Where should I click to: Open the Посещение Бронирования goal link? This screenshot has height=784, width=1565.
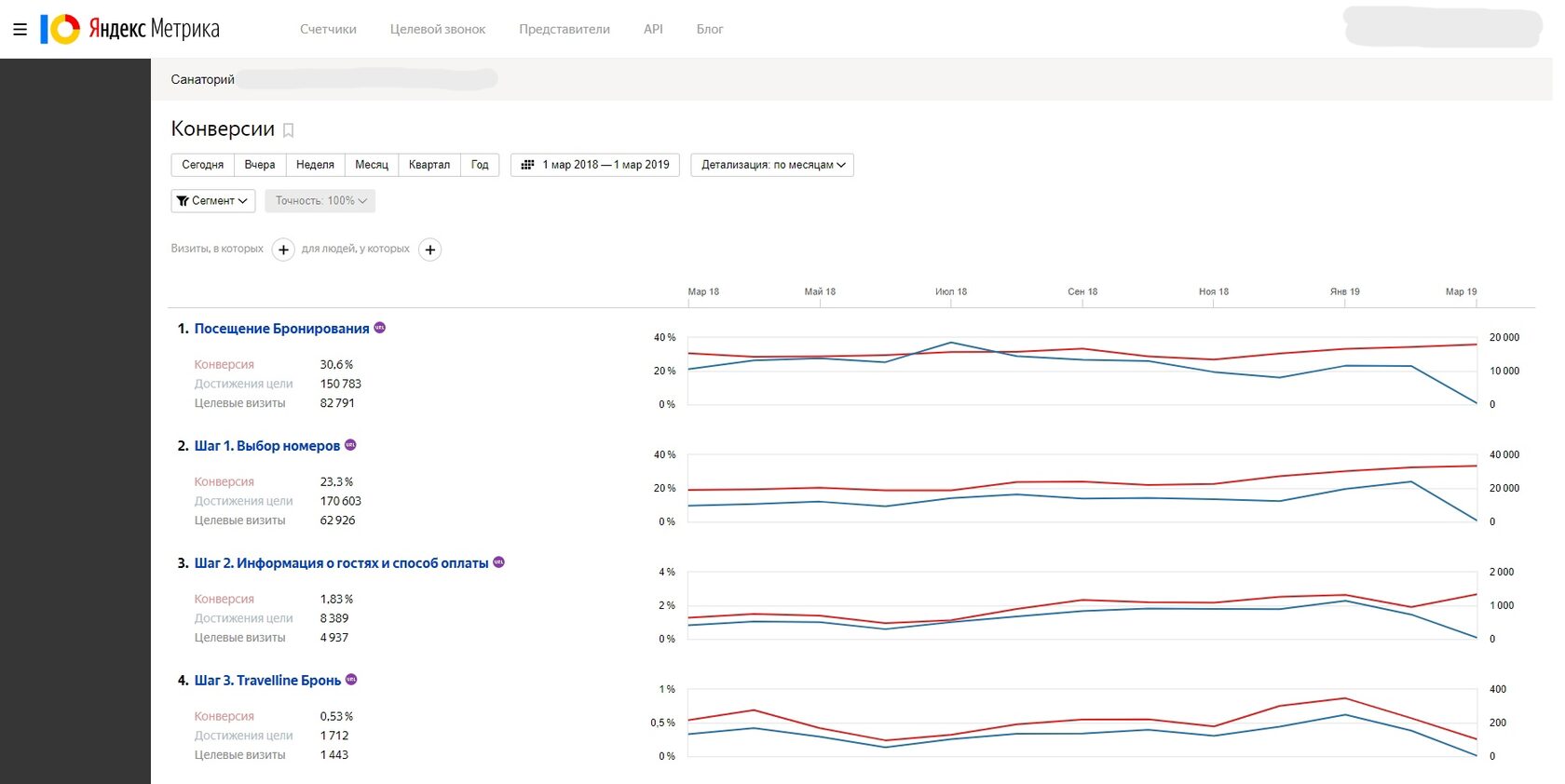(x=281, y=329)
